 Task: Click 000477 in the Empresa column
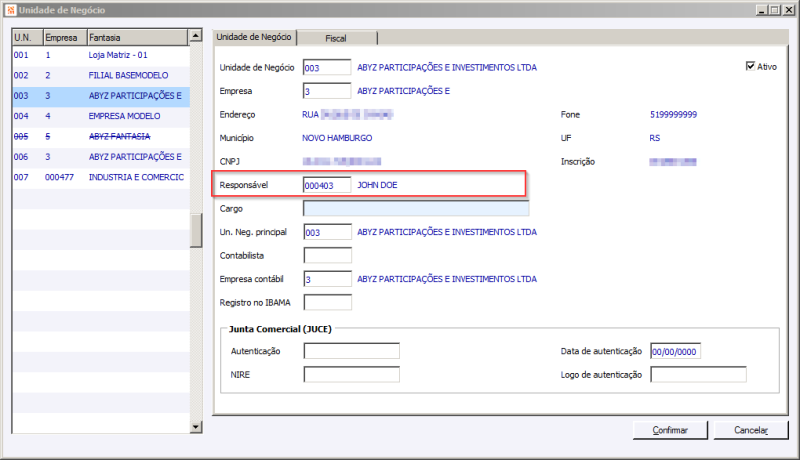(59, 177)
